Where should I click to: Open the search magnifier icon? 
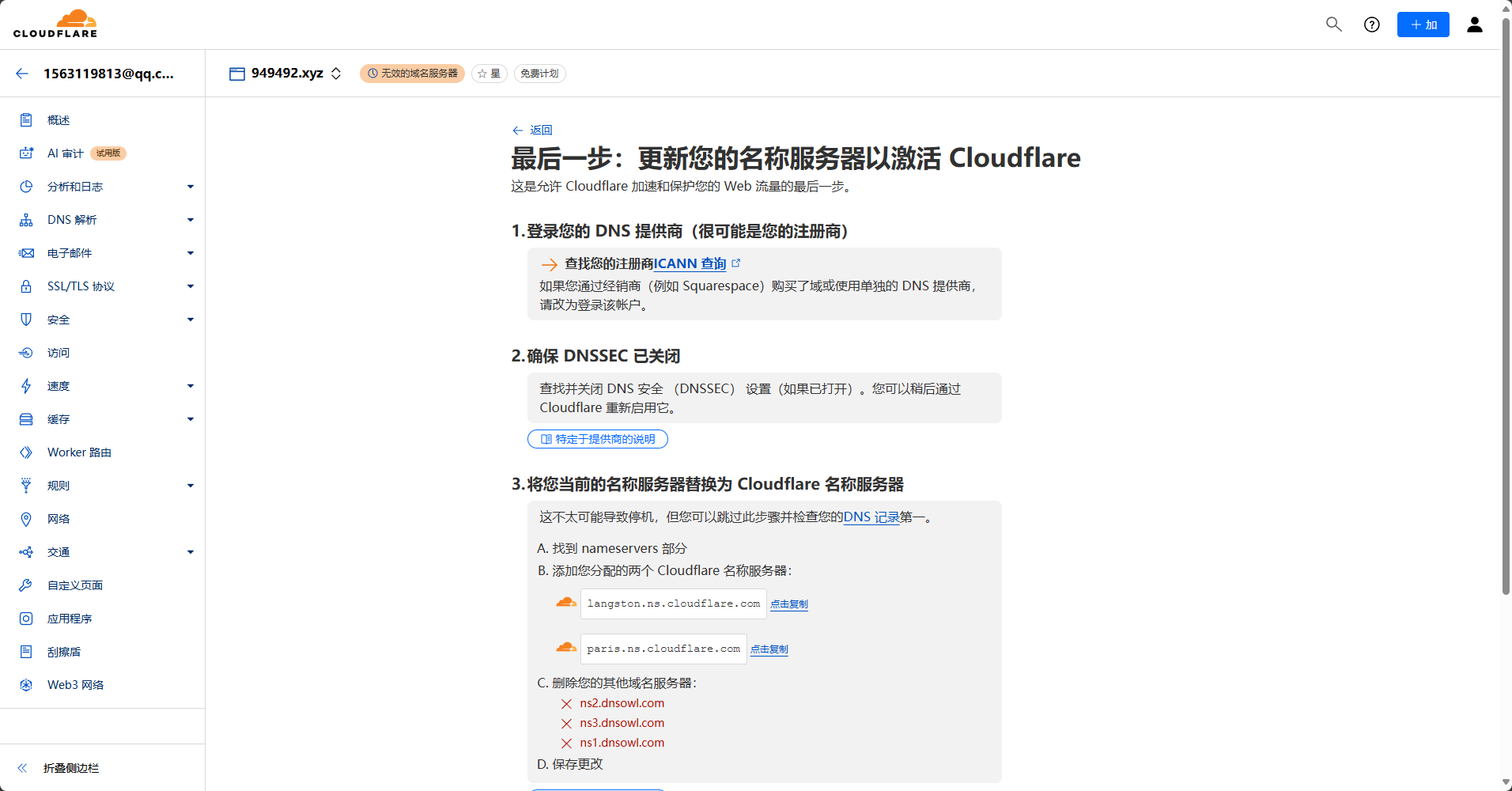[x=1334, y=25]
